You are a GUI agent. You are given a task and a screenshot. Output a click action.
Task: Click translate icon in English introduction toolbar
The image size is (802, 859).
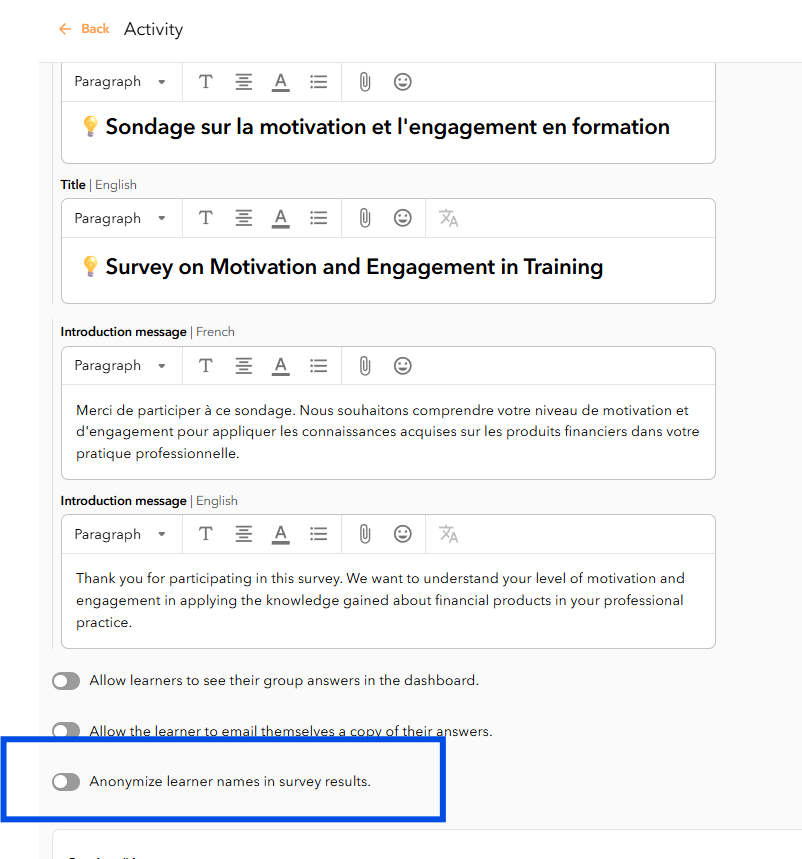(x=449, y=534)
